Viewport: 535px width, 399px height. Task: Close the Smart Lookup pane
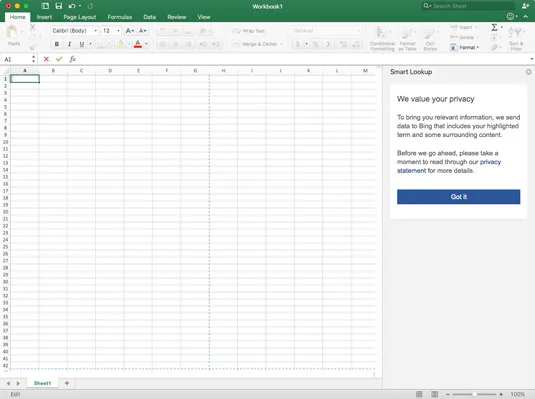coord(529,72)
